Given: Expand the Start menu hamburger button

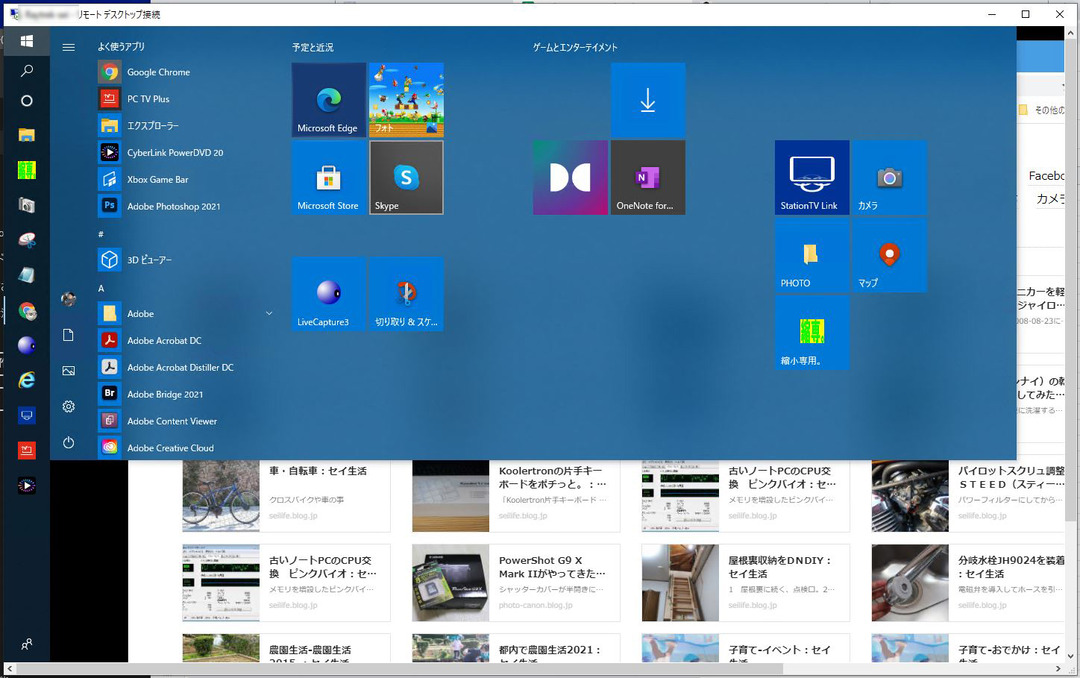Looking at the screenshot, I should pos(68,48).
